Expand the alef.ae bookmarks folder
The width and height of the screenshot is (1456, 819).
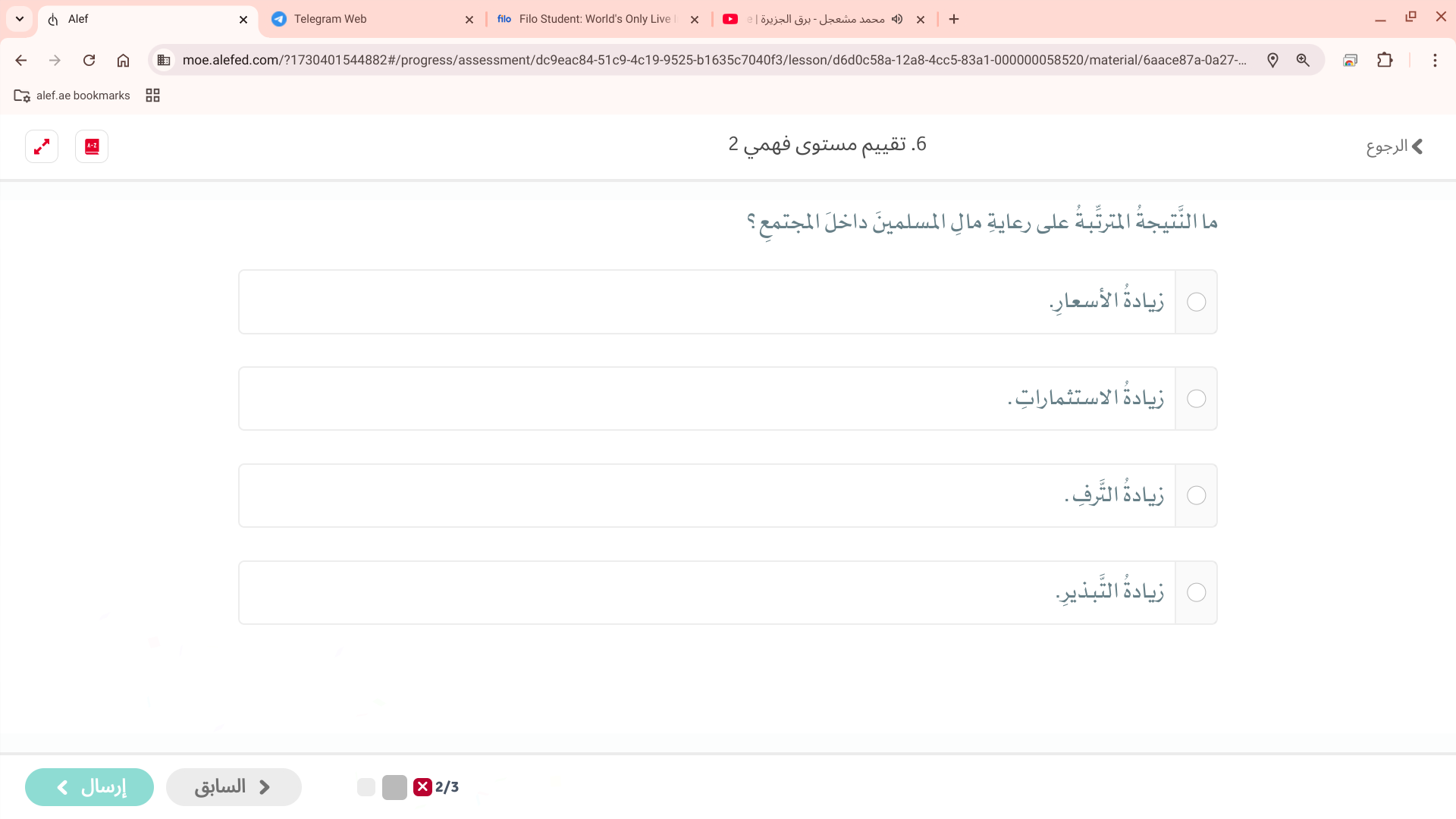pos(72,96)
